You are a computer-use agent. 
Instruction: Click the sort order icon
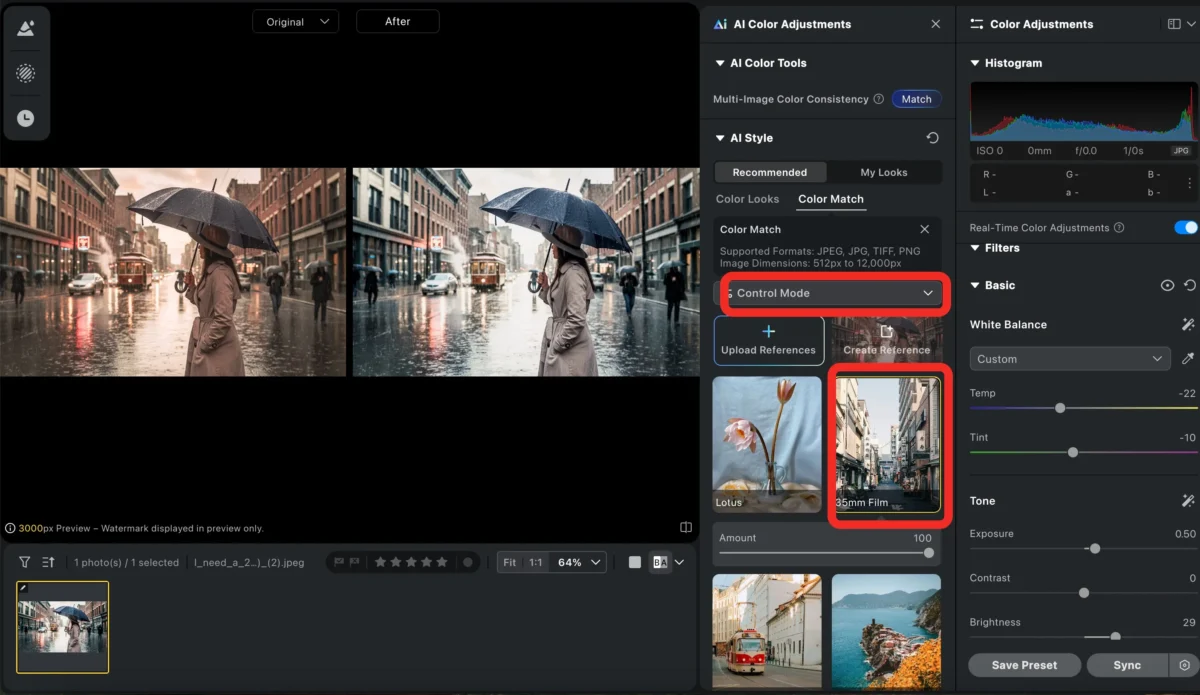tap(48, 562)
